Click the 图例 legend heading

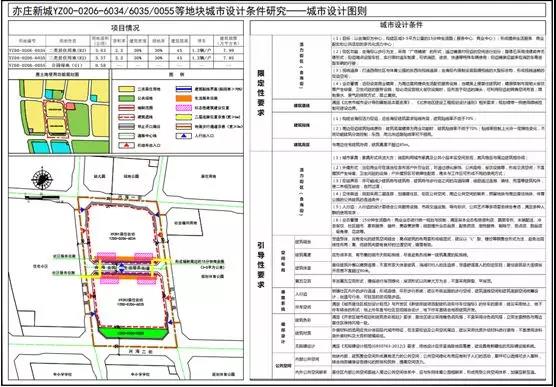click(x=177, y=75)
